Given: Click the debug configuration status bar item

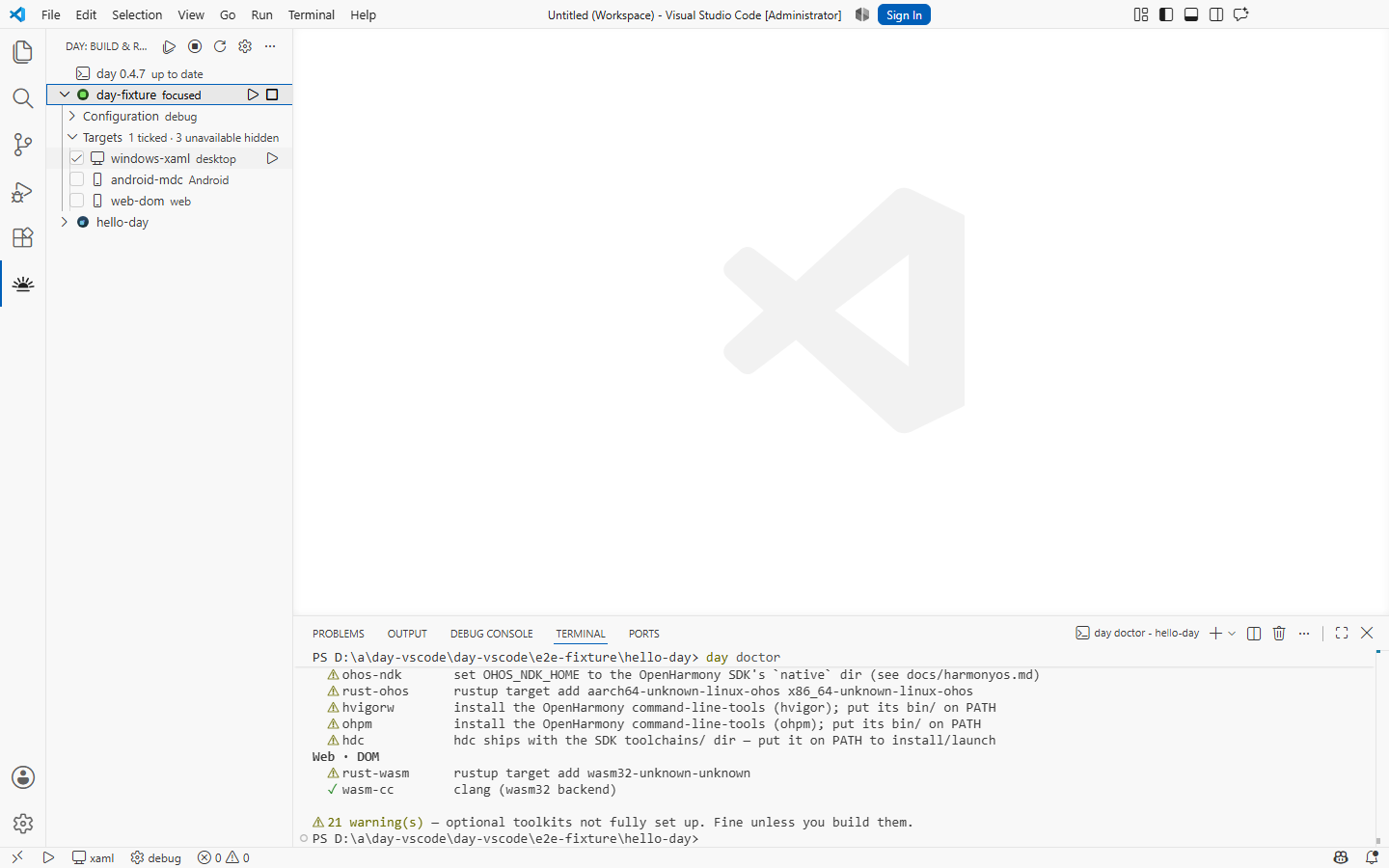Looking at the screenshot, I should point(156,857).
